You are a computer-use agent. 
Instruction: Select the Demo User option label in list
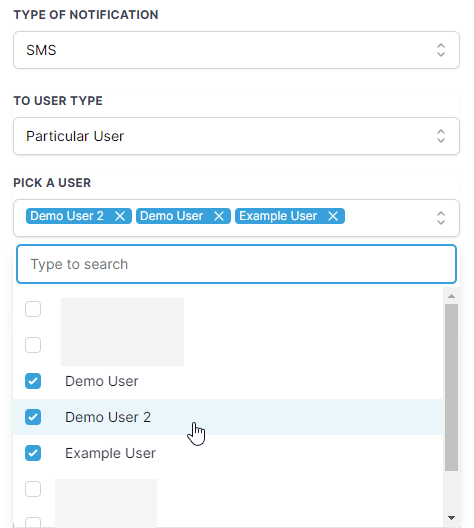click(x=102, y=381)
